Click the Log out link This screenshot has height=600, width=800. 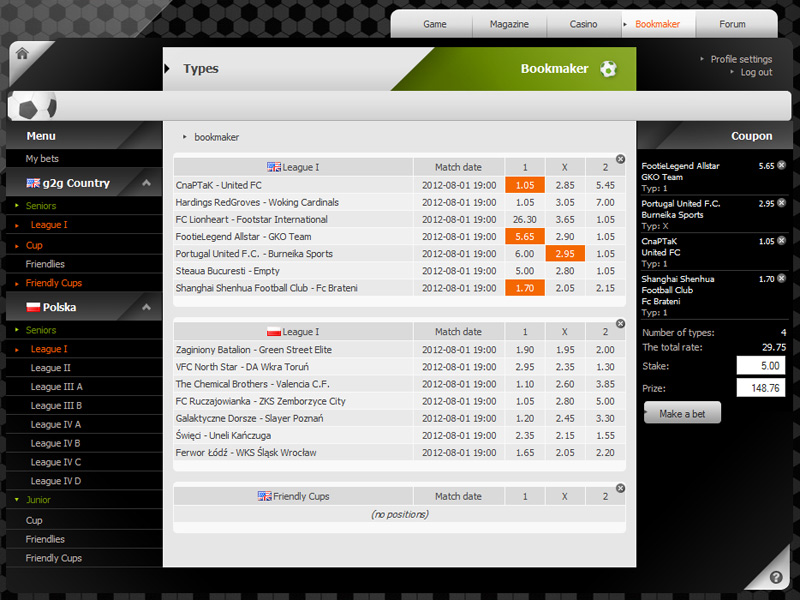point(756,72)
